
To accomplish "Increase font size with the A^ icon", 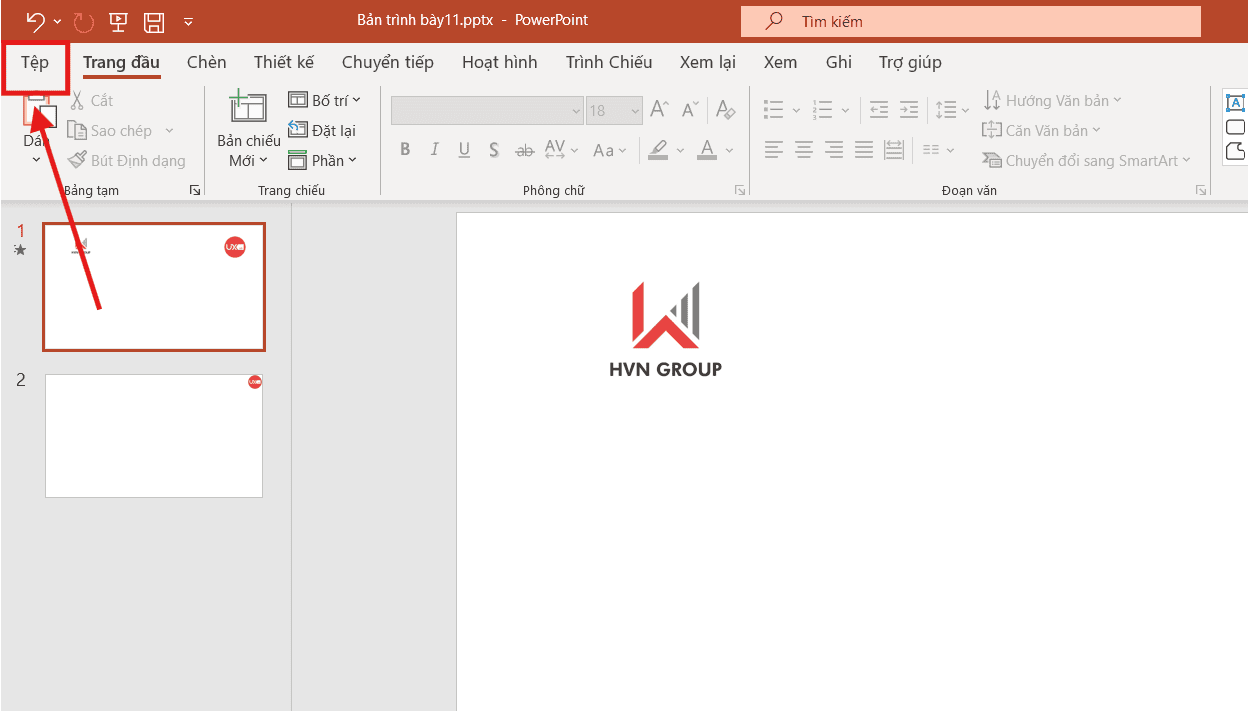I will coord(659,110).
